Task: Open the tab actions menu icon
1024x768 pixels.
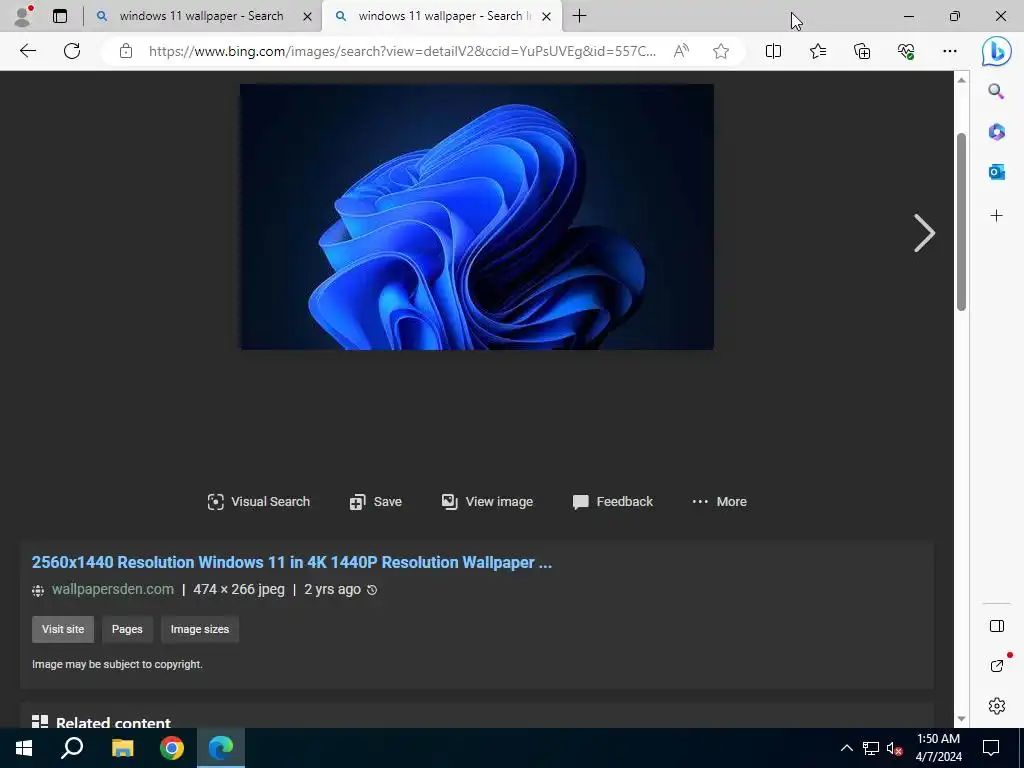Action: tap(59, 16)
